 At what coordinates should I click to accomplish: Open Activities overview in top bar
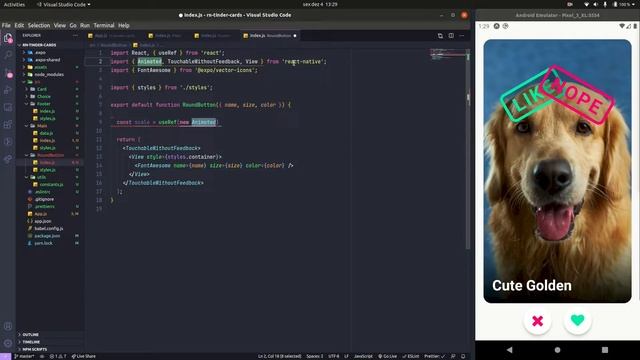(14, 4)
